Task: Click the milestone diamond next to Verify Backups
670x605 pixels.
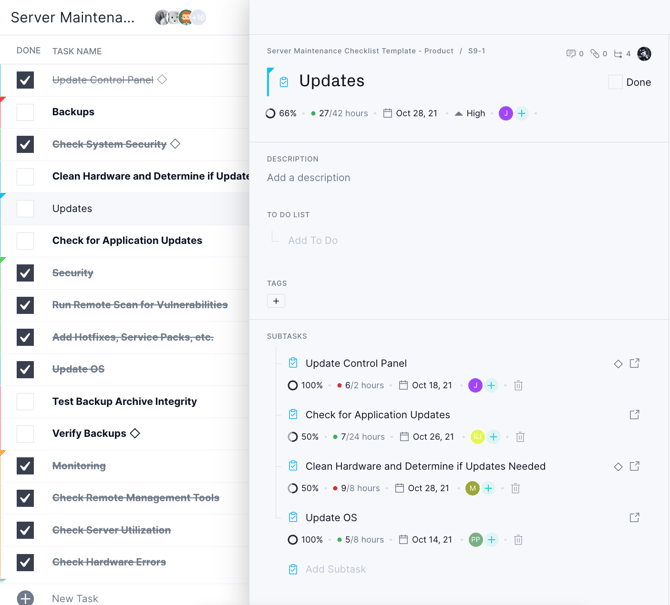Action: coord(135,433)
